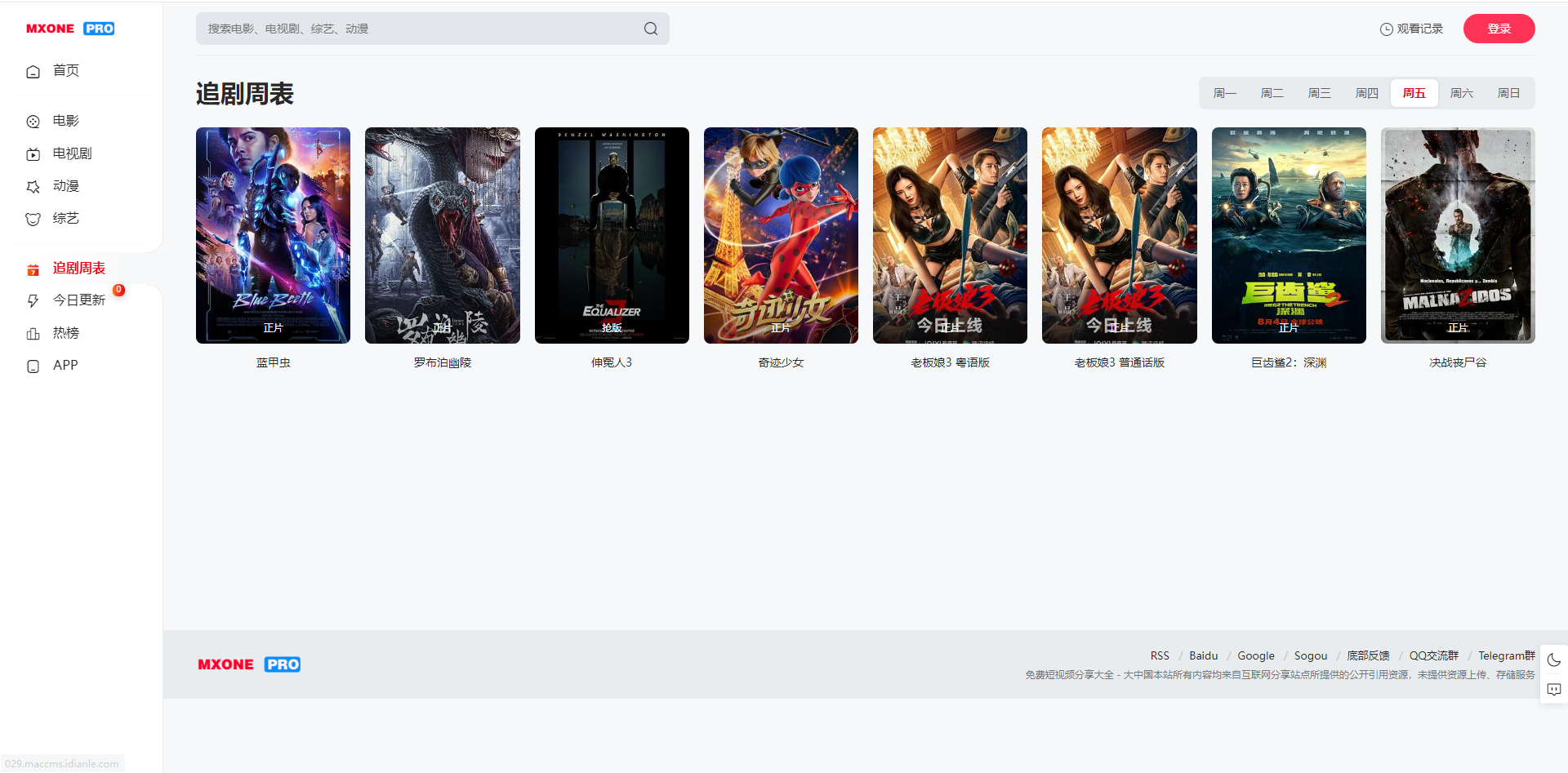This screenshot has width=1568, height=773.
Task: Open the 伸冤人3 poster
Action: coord(612,235)
